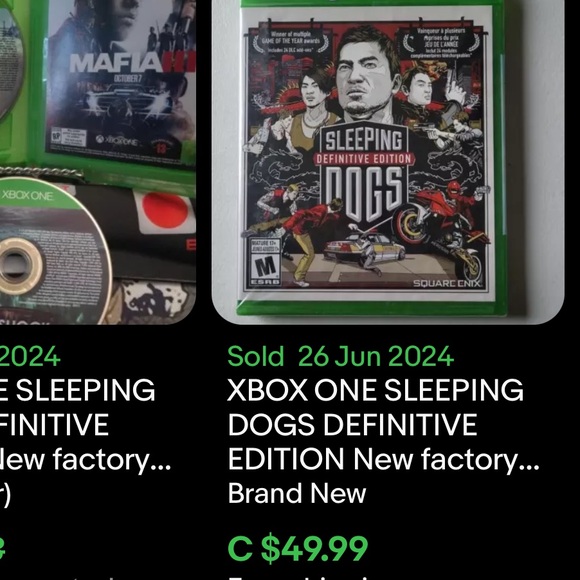Click the MAFIA III title on cover
The image size is (580, 580).
pyautogui.click(x=132, y=63)
